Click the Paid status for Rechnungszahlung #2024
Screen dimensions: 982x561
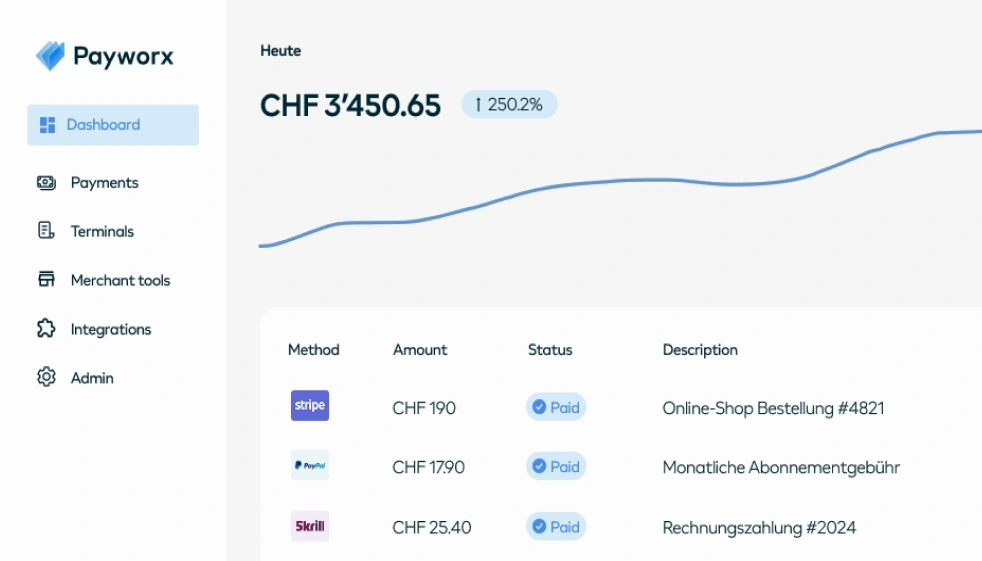point(556,527)
